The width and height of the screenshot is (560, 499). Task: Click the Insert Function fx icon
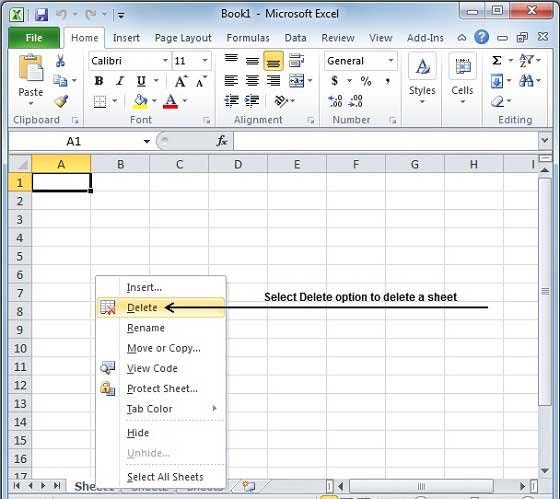(222, 141)
